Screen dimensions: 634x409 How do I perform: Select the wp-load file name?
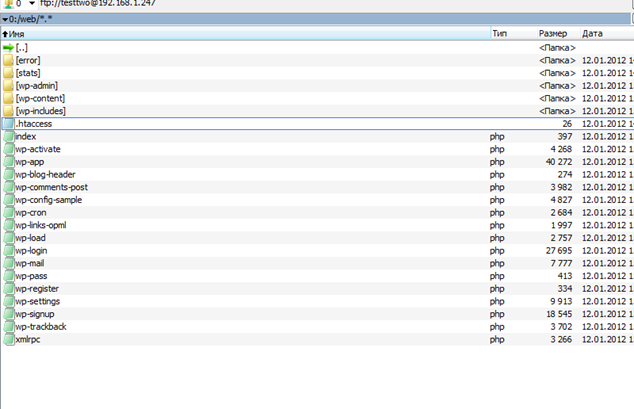(x=30, y=238)
